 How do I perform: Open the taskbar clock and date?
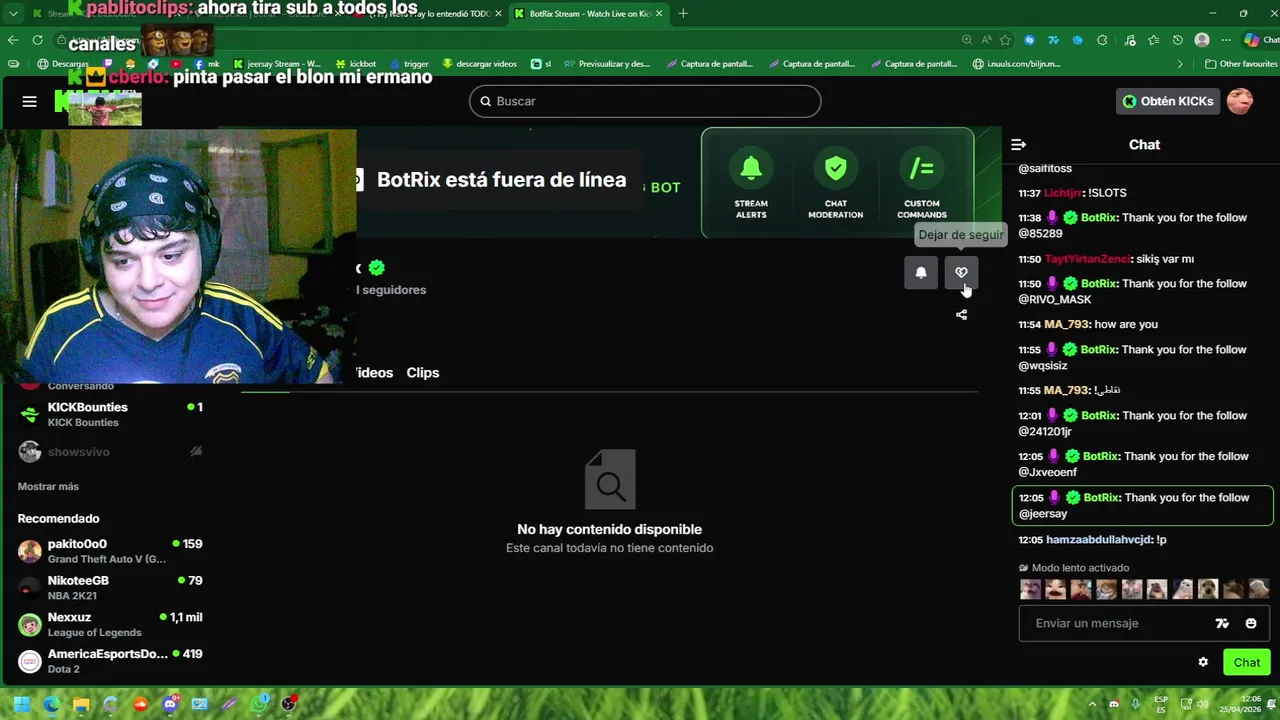(1240, 704)
